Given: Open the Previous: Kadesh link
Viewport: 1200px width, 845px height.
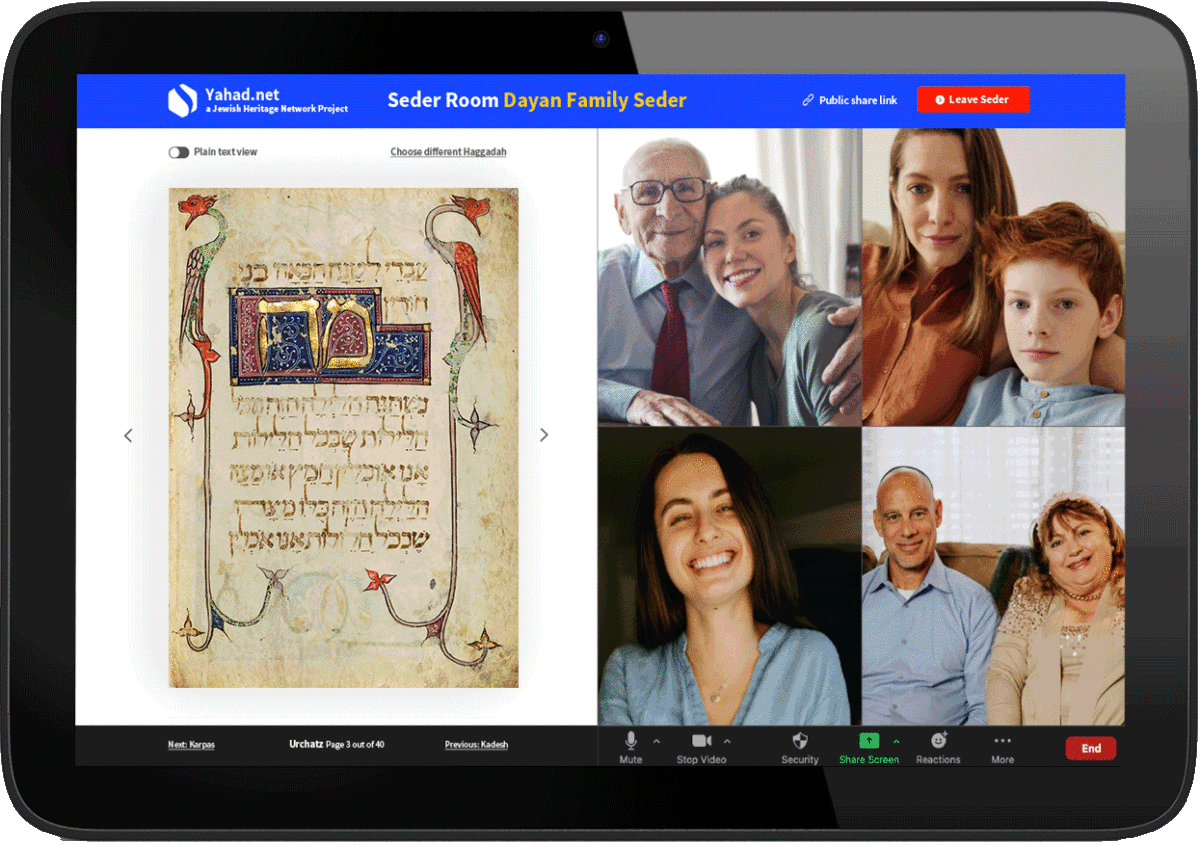Looking at the screenshot, I should (x=476, y=745).
